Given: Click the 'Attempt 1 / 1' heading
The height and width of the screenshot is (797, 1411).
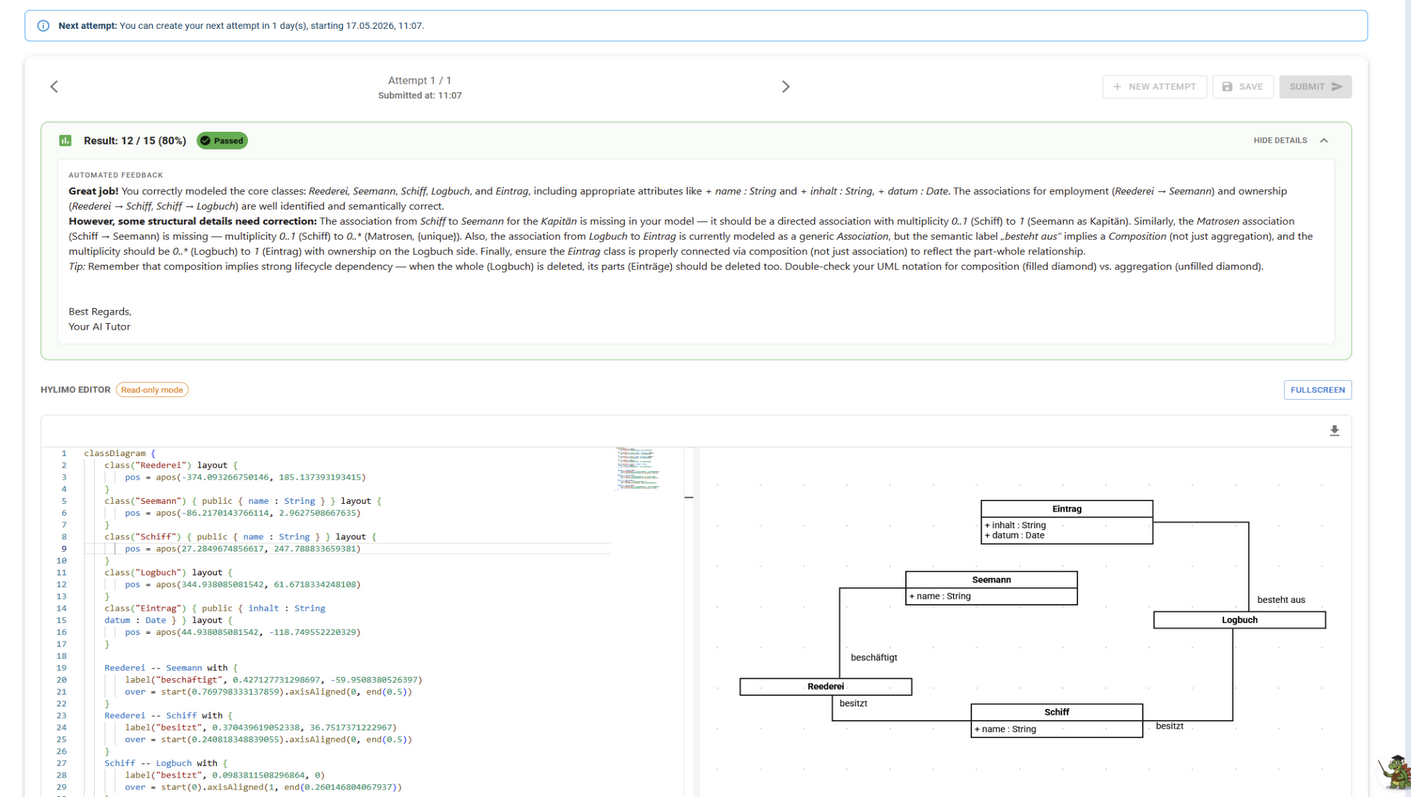Looking at the screenshot, I should [420, 80].
